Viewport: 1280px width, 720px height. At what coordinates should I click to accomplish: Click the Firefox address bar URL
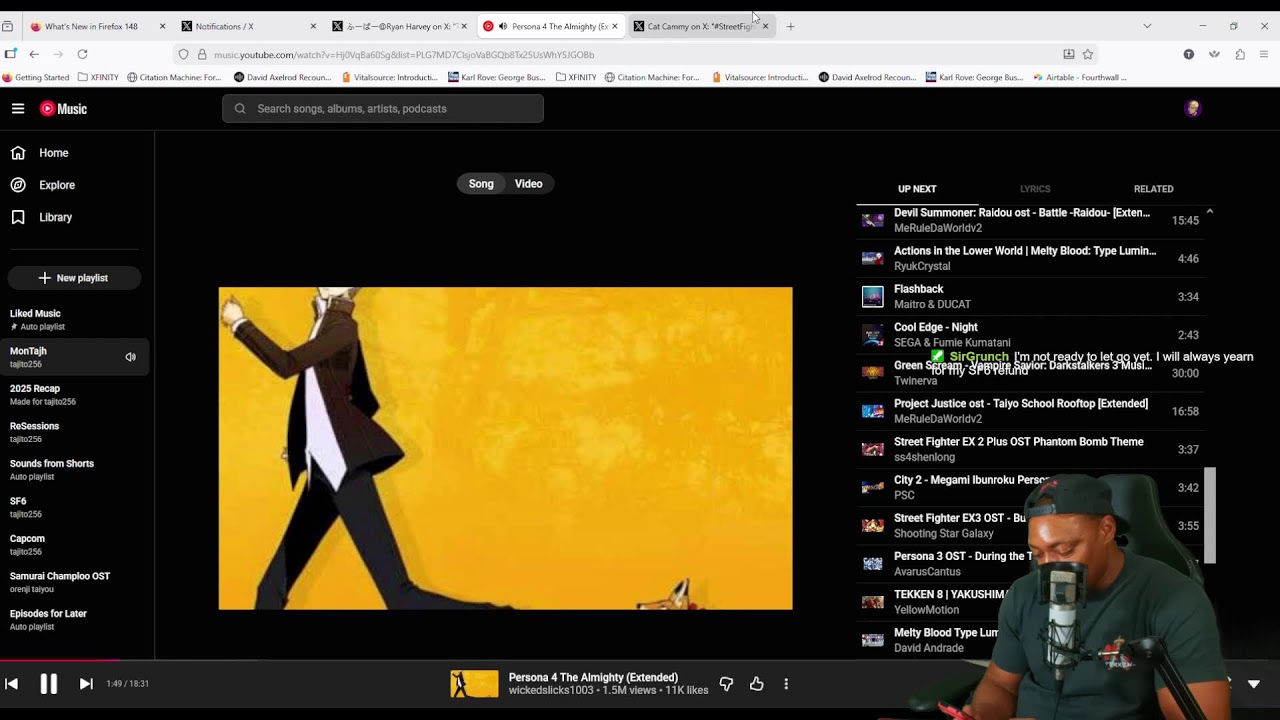[x=404, y=54]
